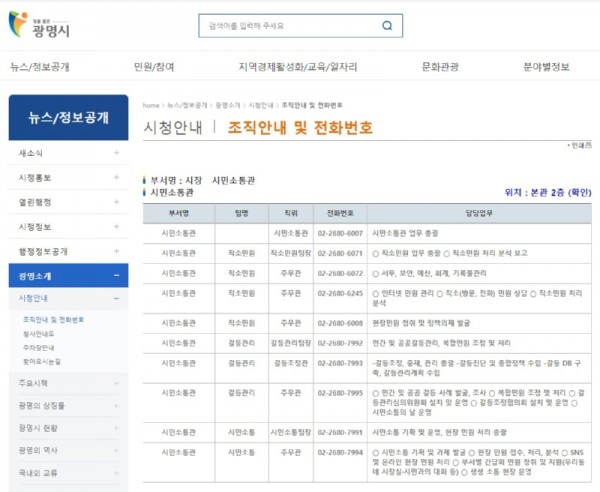Click the 뉴스/정보공개 breadcrumb link
The height and width of the screenshot is (492, 600).
pyautogui.click(x=187, y=105)
